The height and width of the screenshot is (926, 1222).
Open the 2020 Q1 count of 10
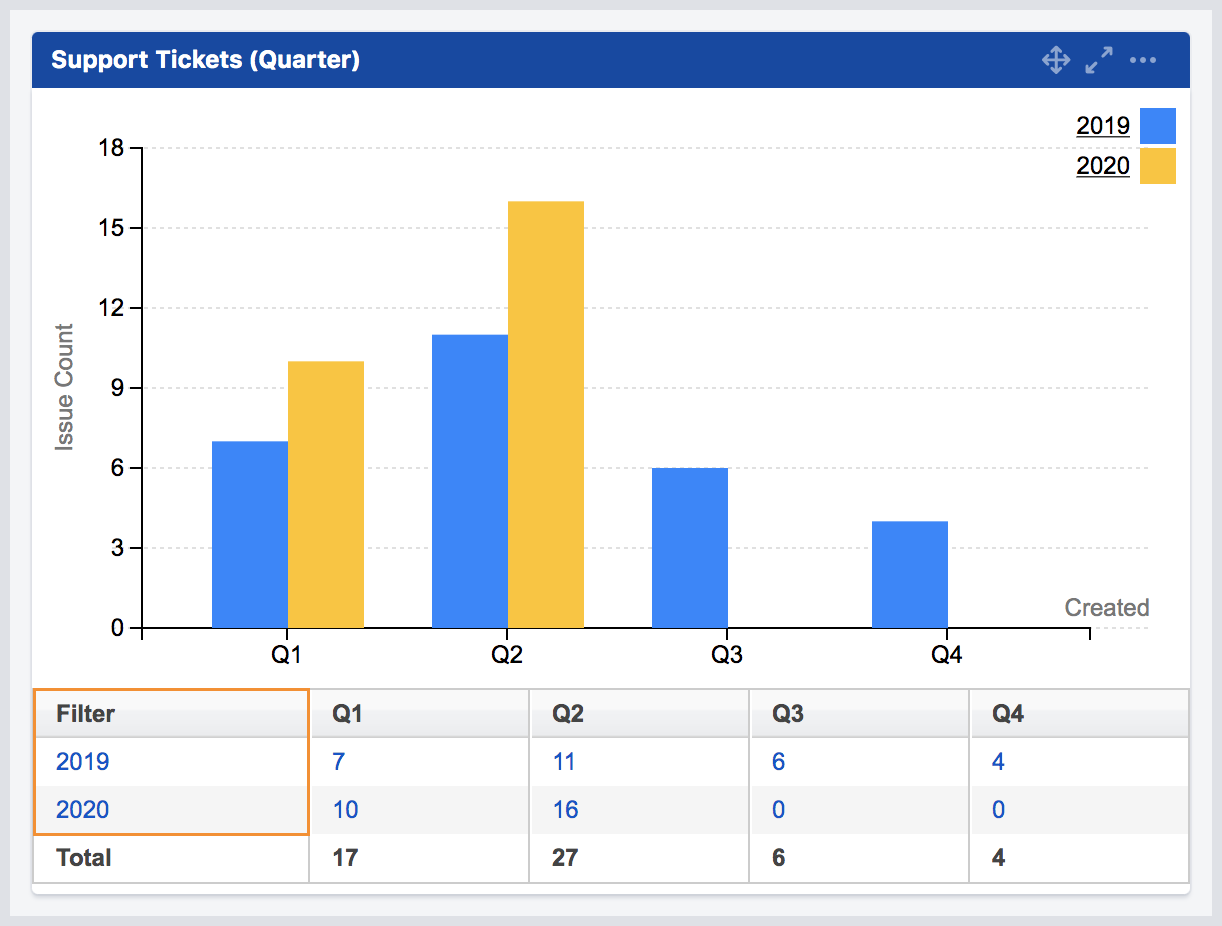click(345, 810)
